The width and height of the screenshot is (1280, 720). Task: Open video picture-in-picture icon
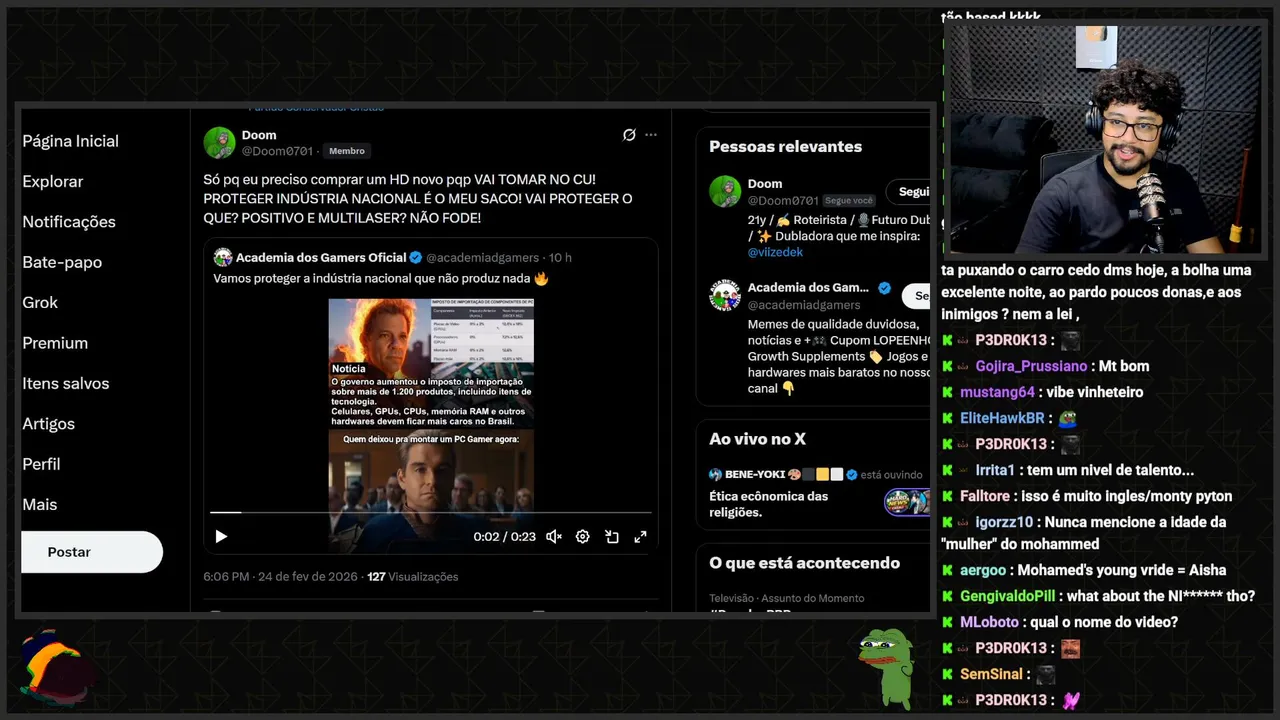tap(611, 537)
